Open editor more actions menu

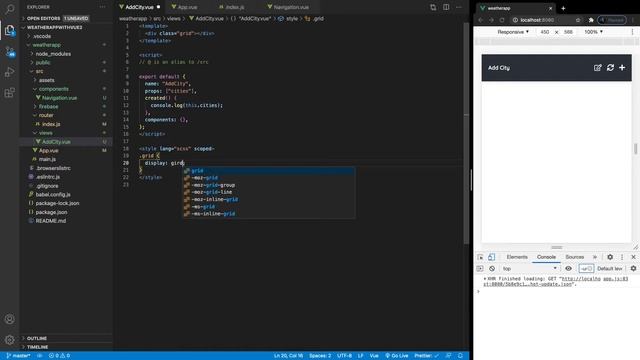(459, 7)
